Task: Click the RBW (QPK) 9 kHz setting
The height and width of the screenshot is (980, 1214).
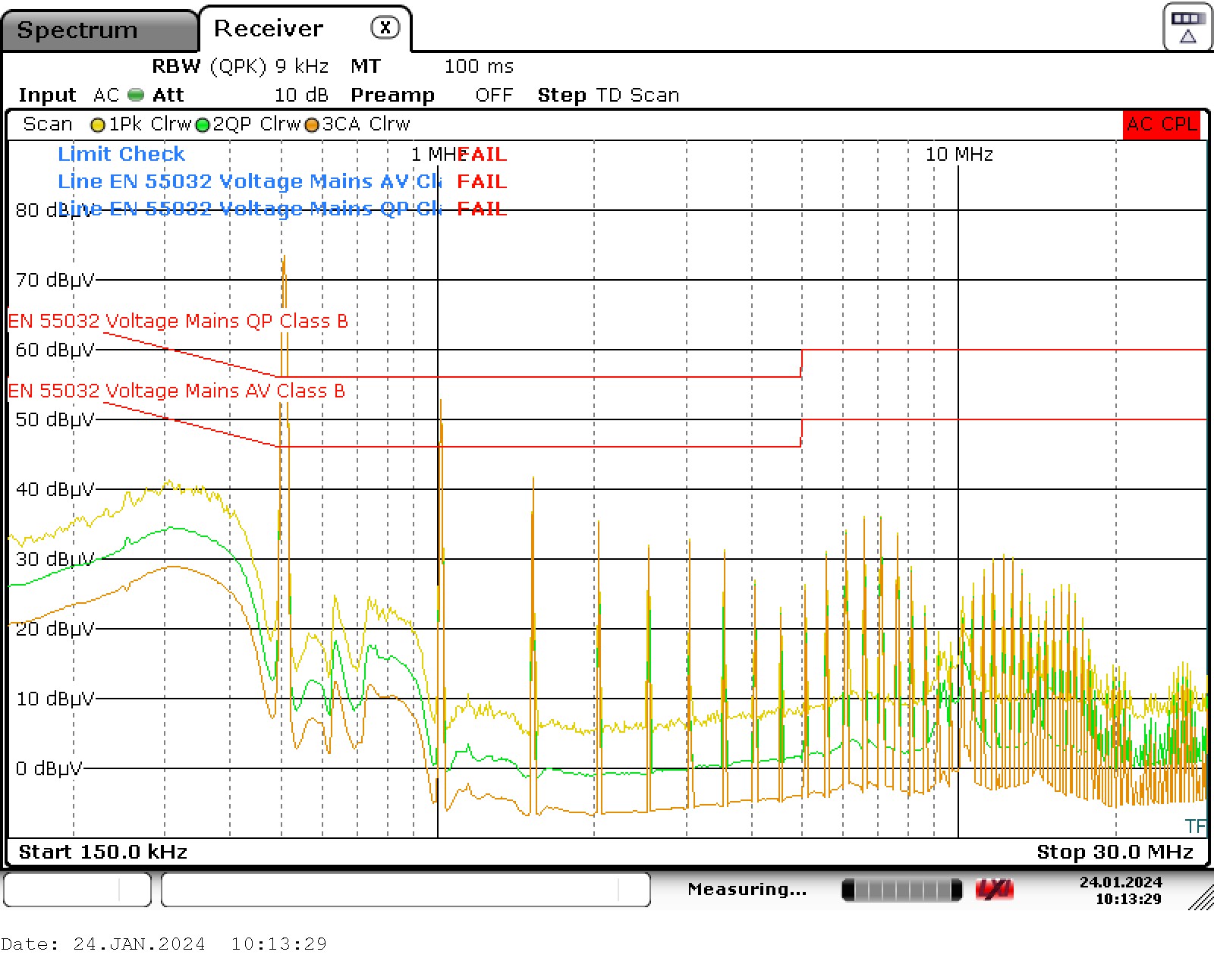Action: (x=240, y=67)
